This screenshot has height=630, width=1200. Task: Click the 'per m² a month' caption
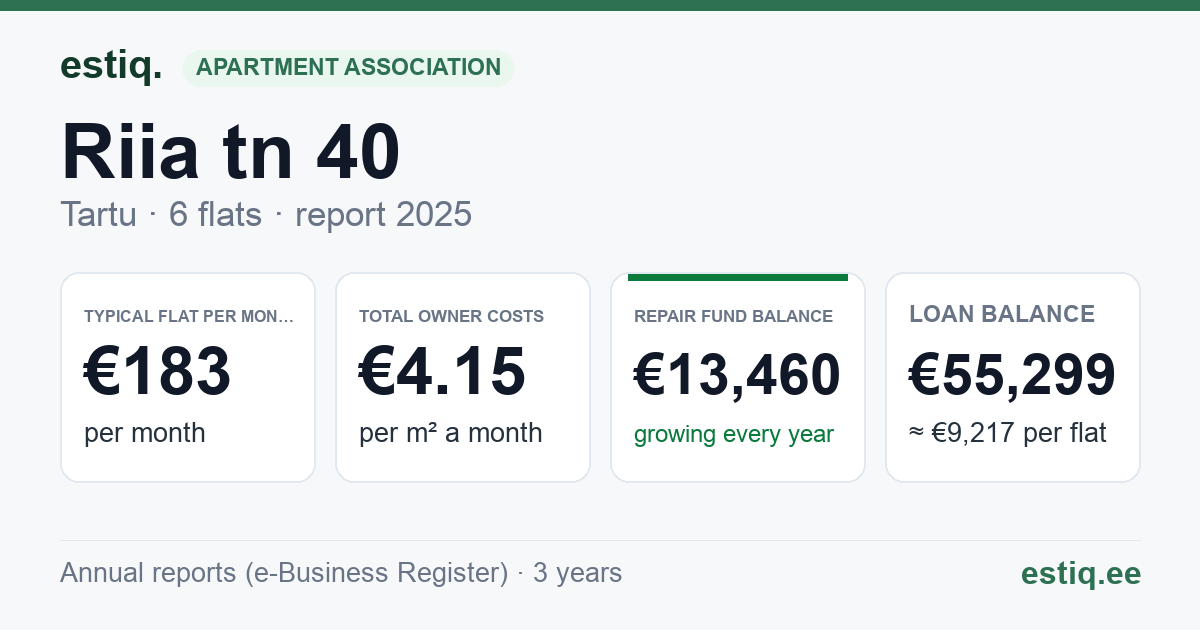pos(451,433)
